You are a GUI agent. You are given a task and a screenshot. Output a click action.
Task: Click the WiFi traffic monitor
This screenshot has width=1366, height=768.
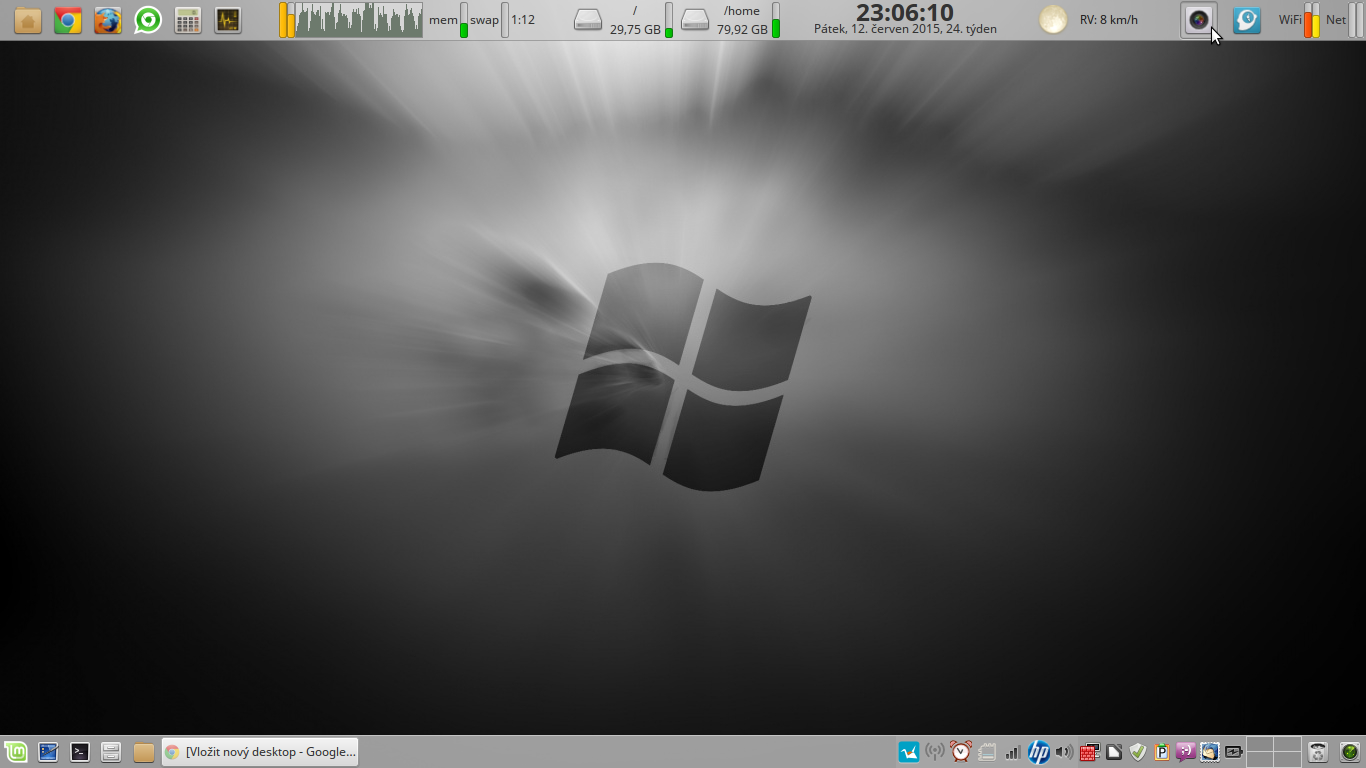1299,20
